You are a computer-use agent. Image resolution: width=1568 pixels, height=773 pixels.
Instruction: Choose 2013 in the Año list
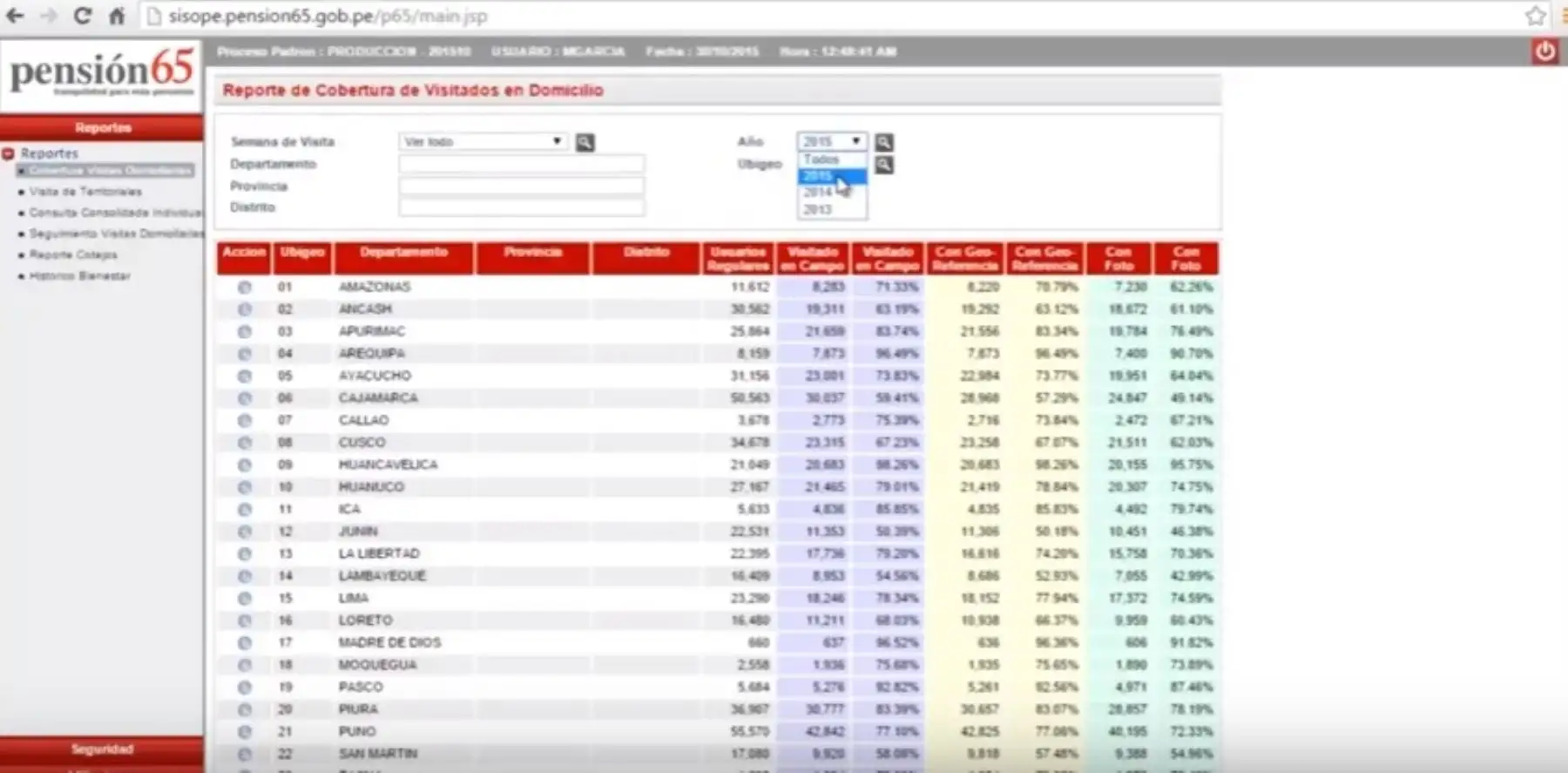pos(832,209)
